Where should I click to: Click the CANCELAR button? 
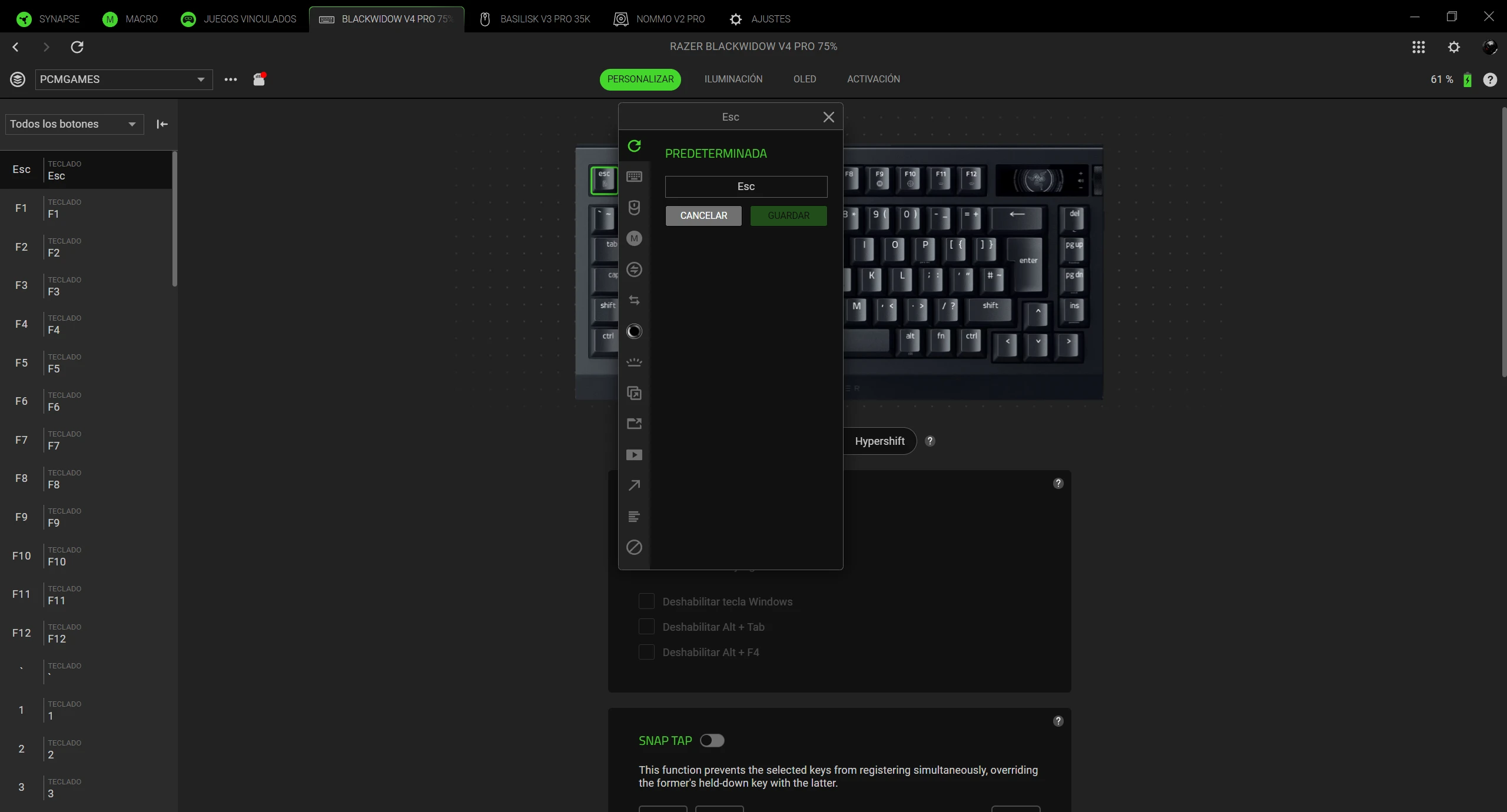coord(703,216)
